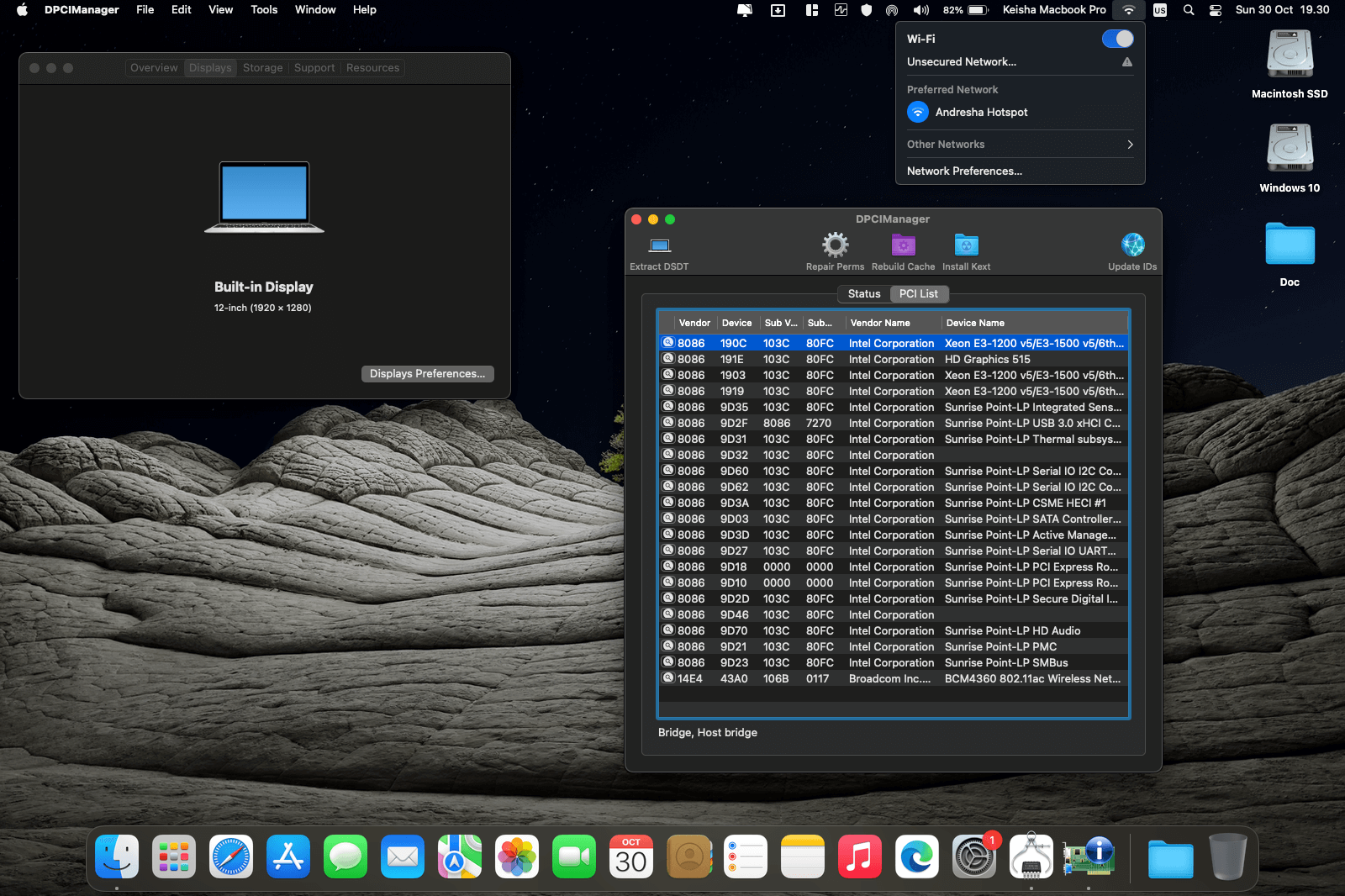This screenshot has width=1345, height=896.
Task: Click the Extract DSDT toolbar icon
Action: tap(660, 246)
